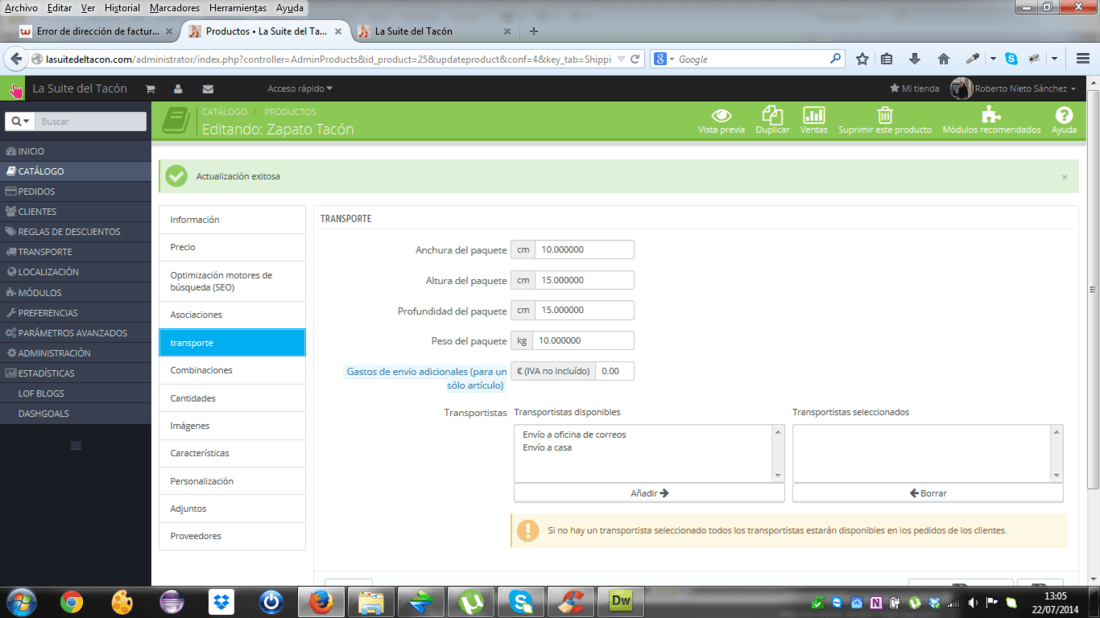Open a new browser tab
The image size is (1100, 618).
534,31
